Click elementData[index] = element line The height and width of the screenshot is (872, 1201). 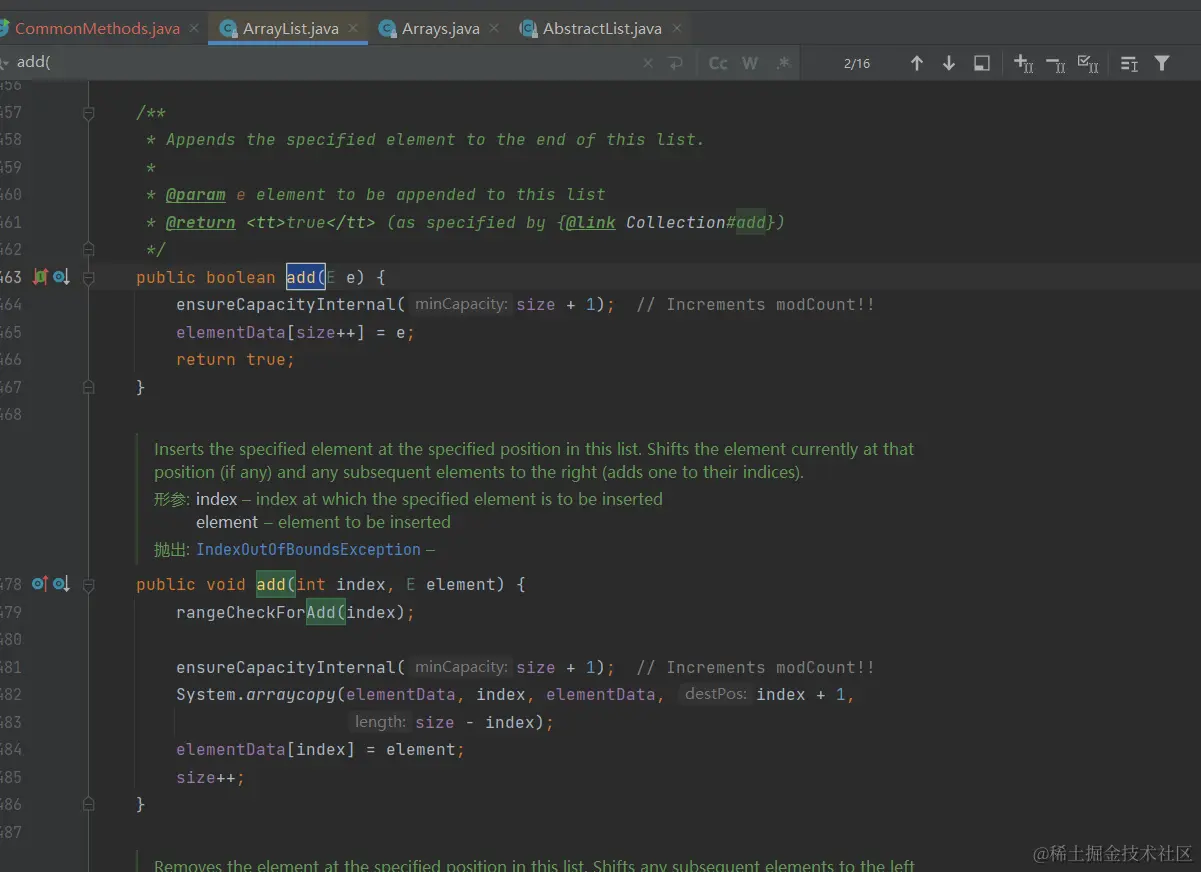click(x=321, y=749)
